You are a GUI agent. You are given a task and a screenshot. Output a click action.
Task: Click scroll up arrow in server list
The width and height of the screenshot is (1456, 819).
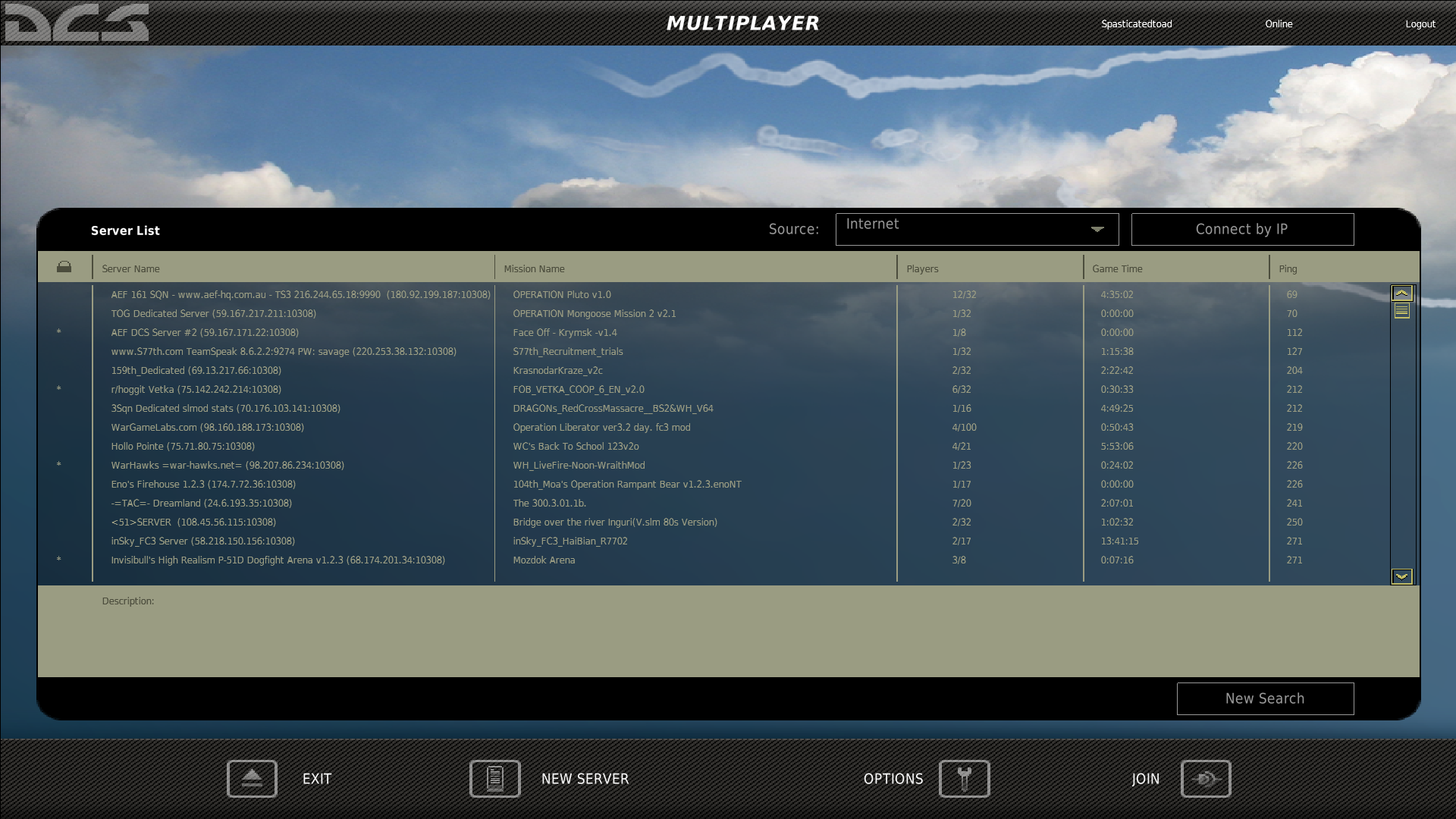coord(1401,293)
